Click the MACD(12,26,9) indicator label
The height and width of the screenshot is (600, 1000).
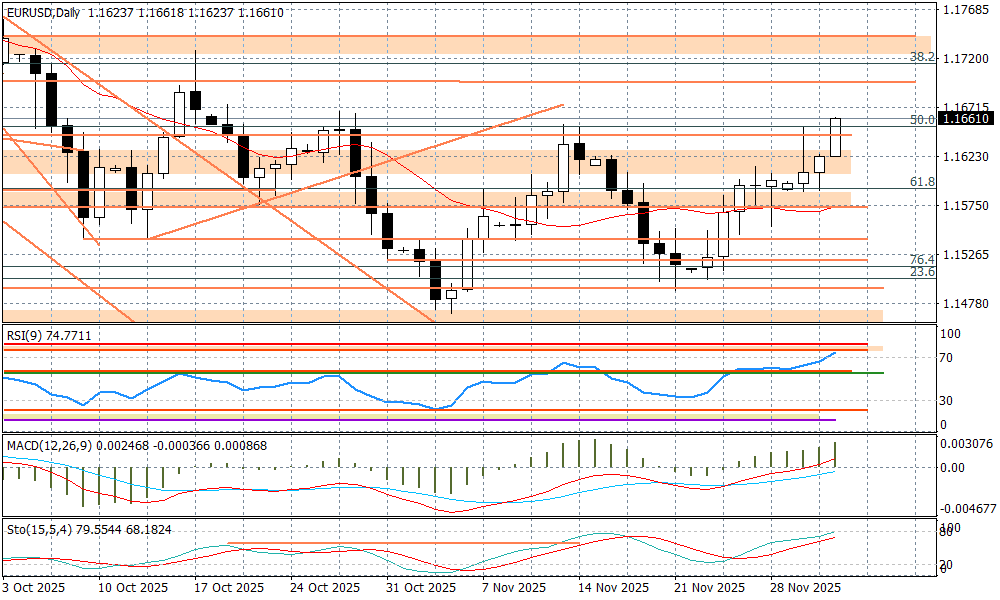[x=49, y=444]
